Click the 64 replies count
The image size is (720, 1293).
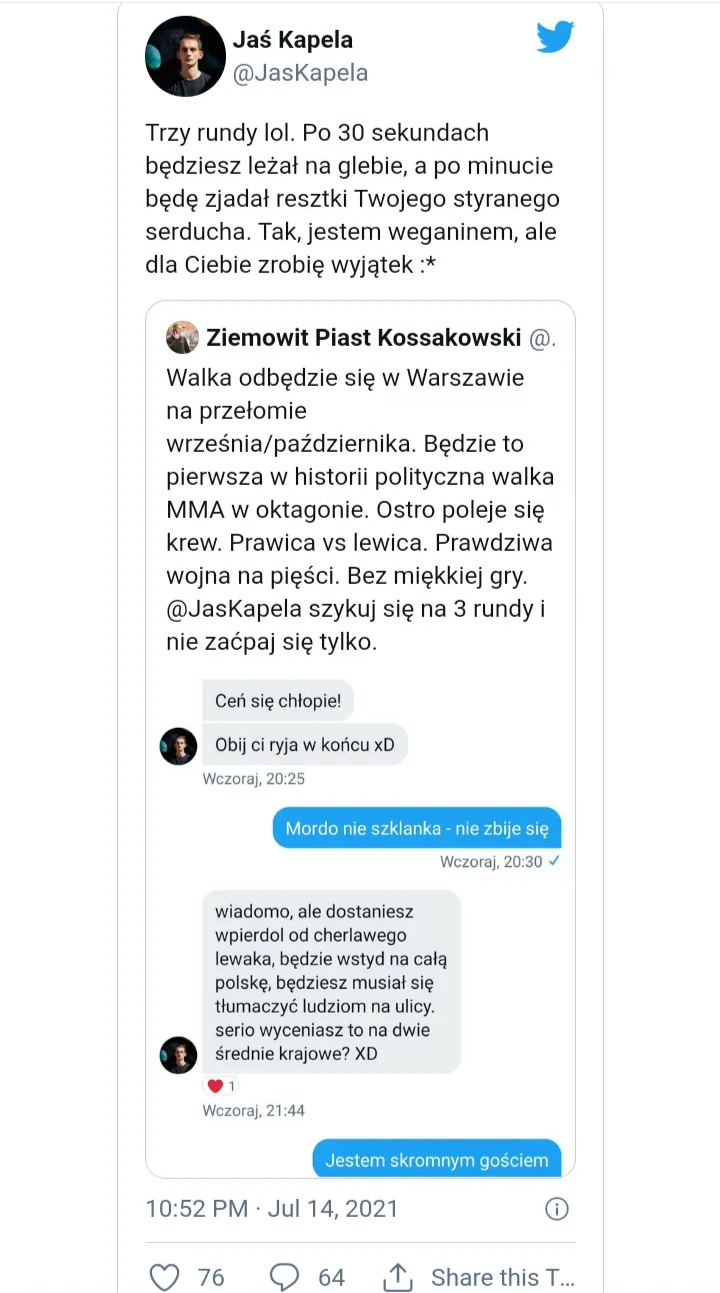(x=331, y=1277)
